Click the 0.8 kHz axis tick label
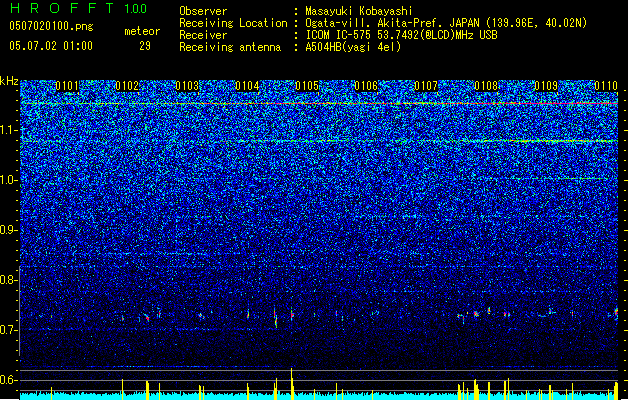The width and height of the screenshot is (629, 400). (x=9, y=280)
